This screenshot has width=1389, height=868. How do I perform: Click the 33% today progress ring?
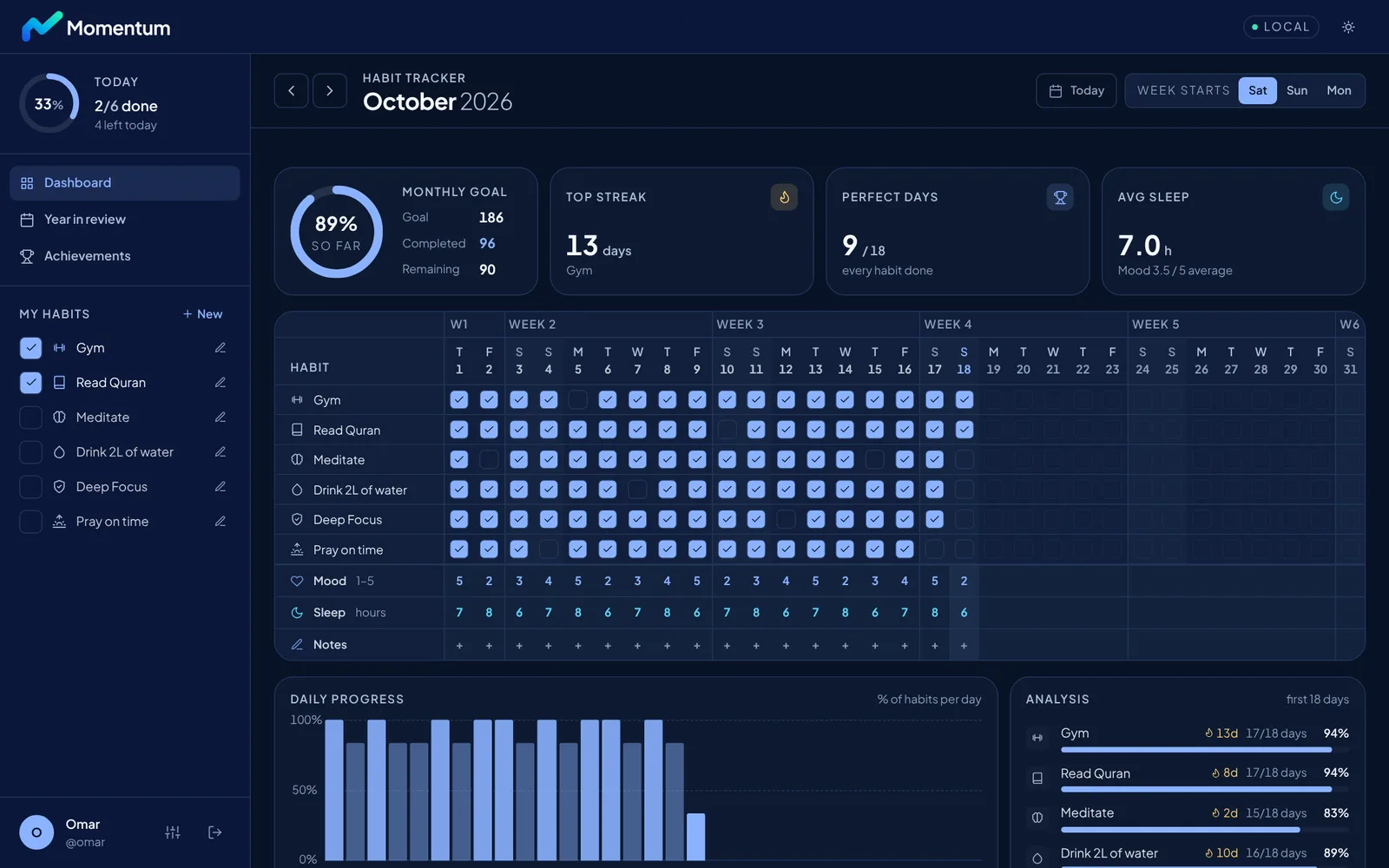(x=49, y=103)
